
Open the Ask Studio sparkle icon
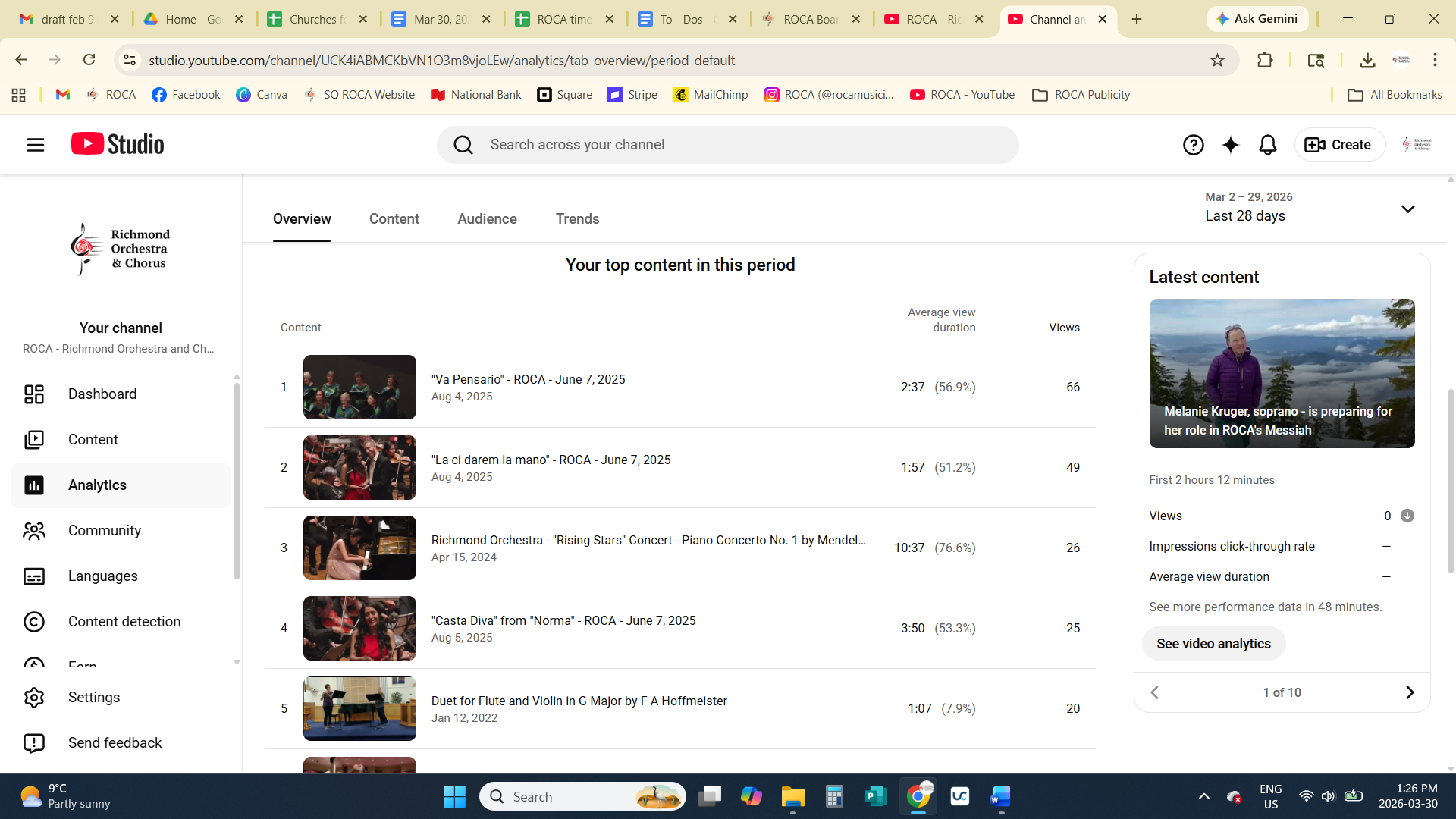tap(1230, 145)
